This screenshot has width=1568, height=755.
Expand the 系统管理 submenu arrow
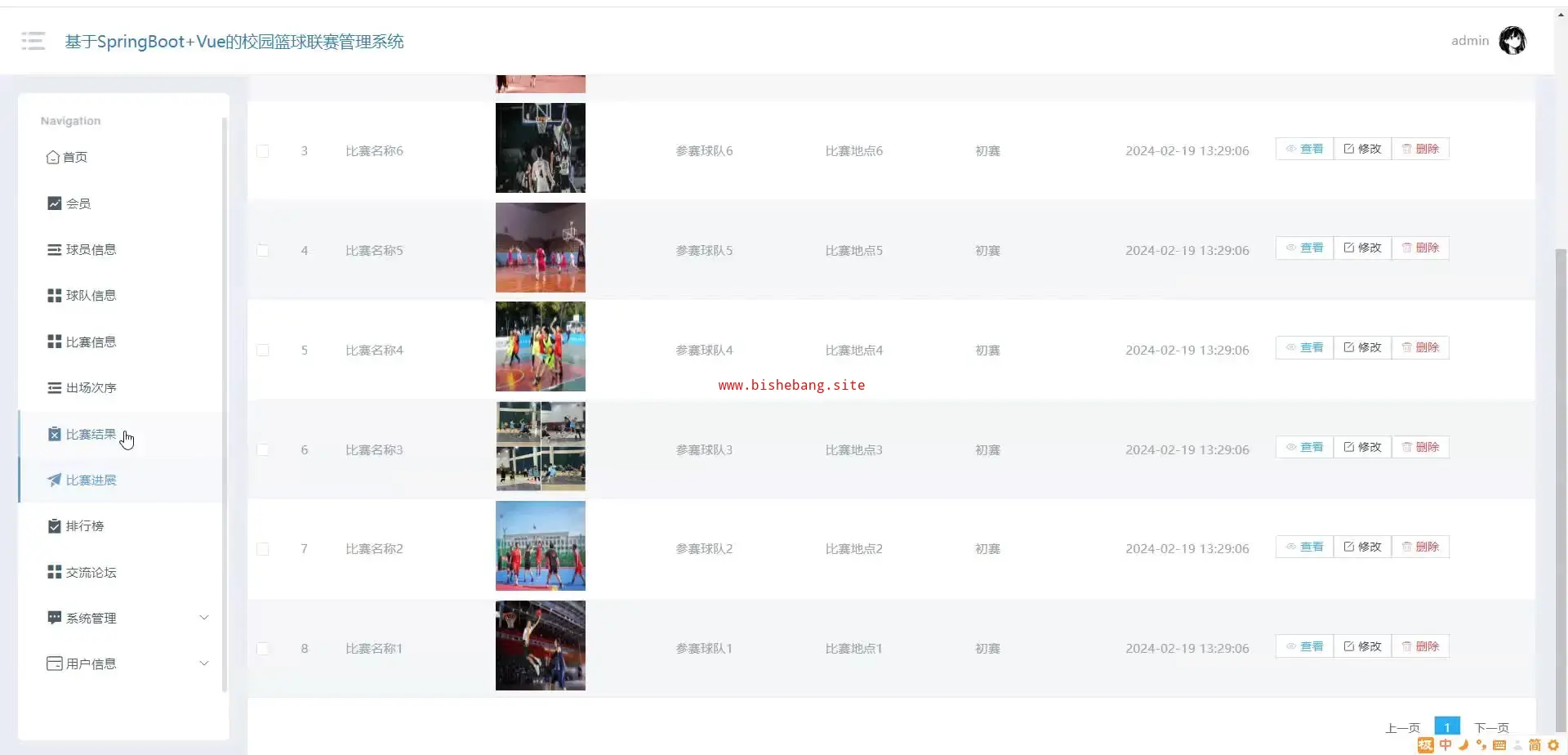204,618
